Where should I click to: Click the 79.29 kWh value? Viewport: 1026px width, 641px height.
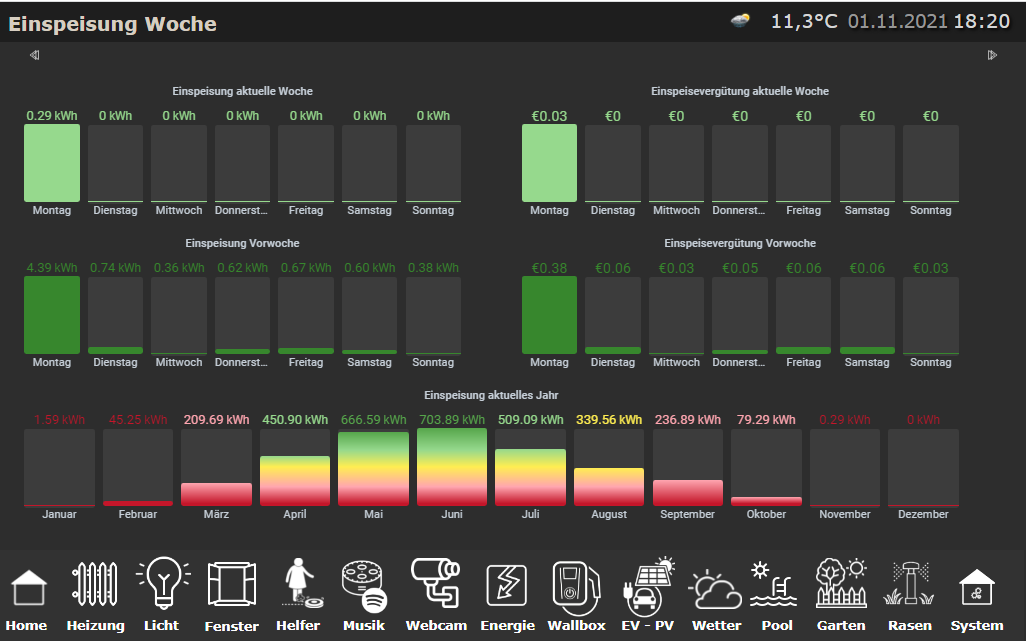click(766, 420)
